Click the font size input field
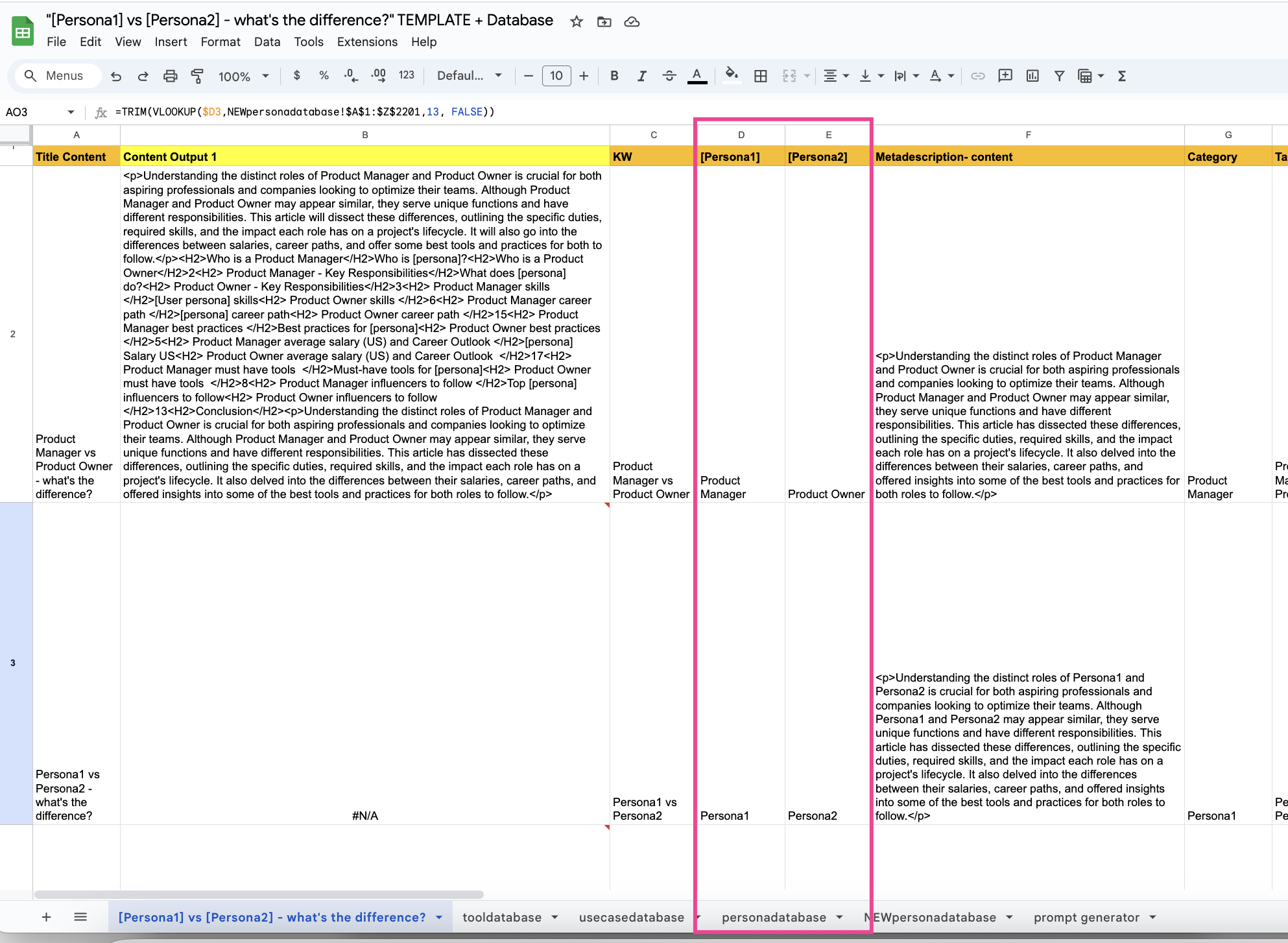Viewport: 1288px width, 943px height. [556, 76]
